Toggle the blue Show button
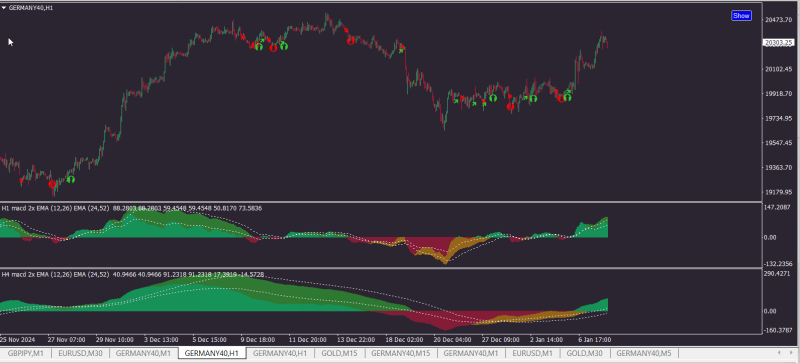Viewport: 800px width, 363px height. coord(741,16)
